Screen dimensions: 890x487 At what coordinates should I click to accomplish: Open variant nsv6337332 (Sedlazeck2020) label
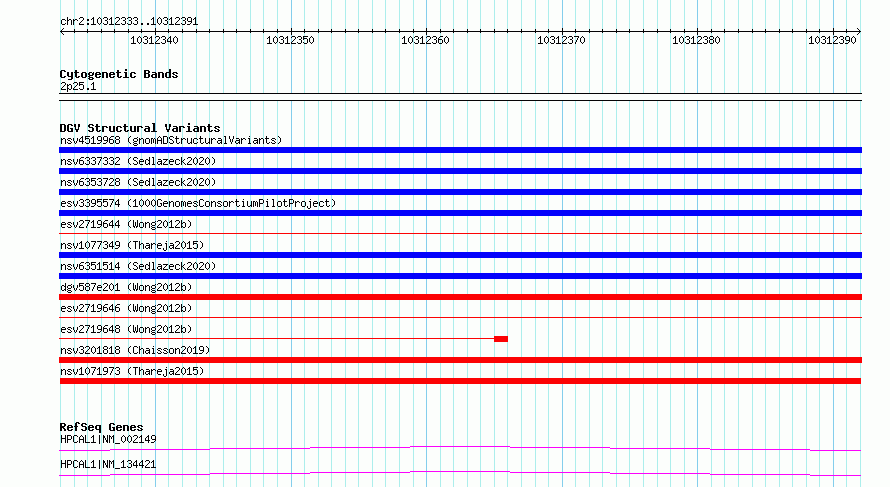tap(138, 161)
